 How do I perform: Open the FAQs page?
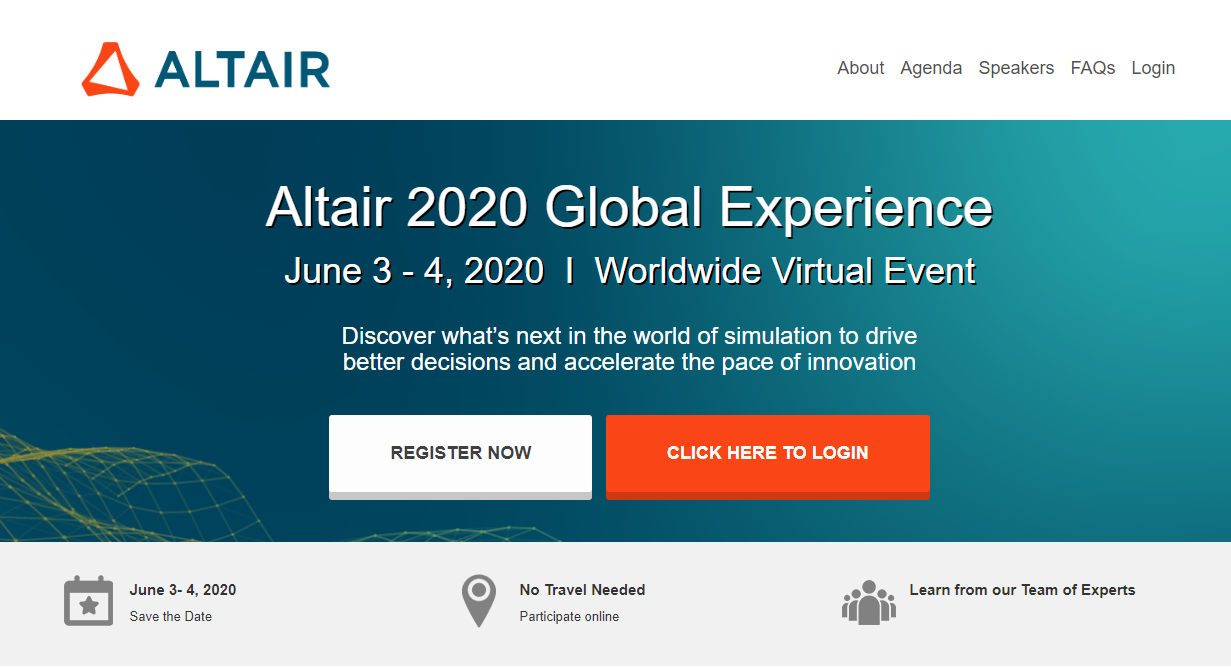pos(1092,68)
